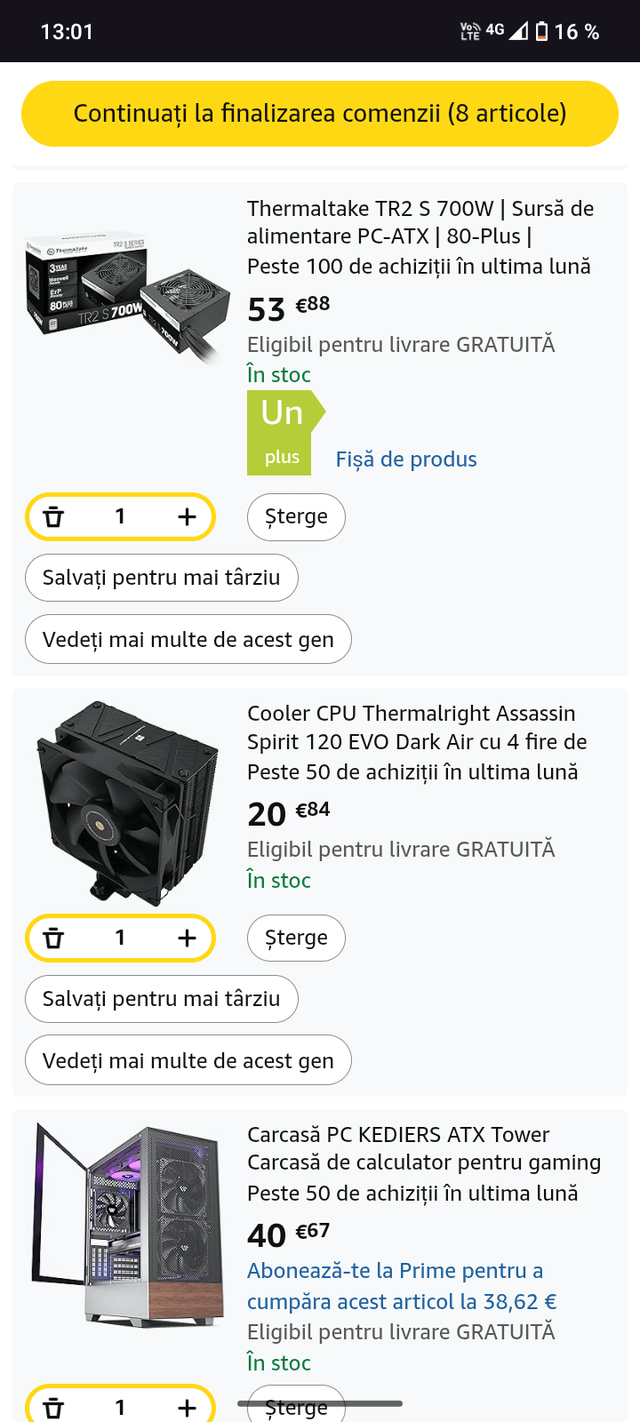The image size is (640, 1422).
Task: Tap trash icon for KEDIERS case
Action: tap(54, 1408)
